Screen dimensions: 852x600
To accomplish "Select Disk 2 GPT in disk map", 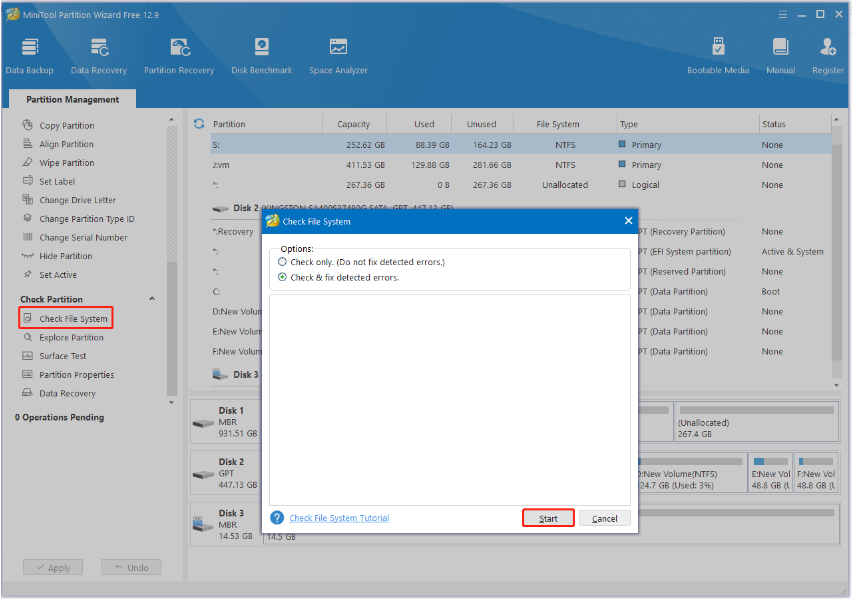I will click(x=225, y=473).
